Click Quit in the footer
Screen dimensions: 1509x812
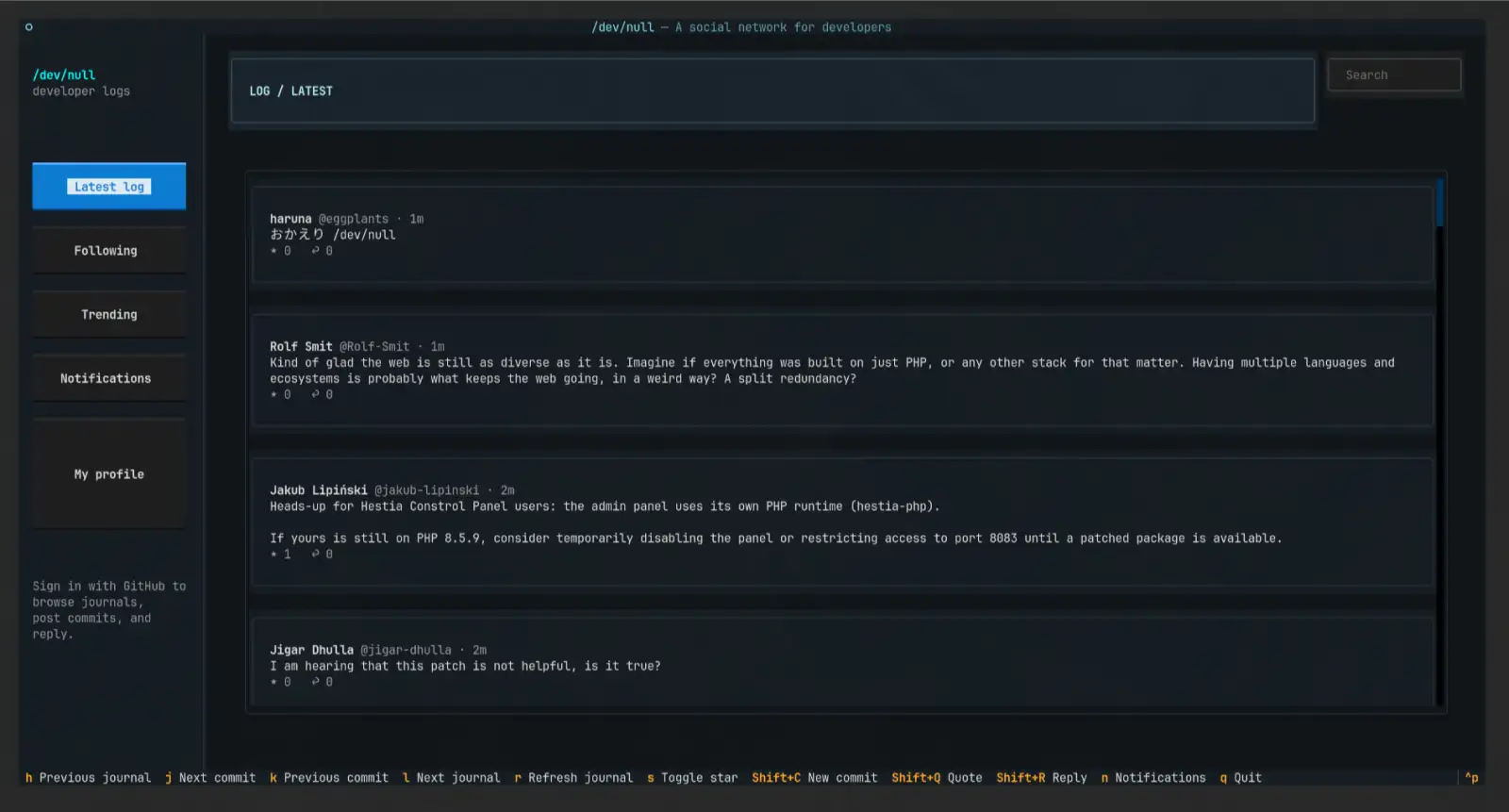pos(1240,778)
